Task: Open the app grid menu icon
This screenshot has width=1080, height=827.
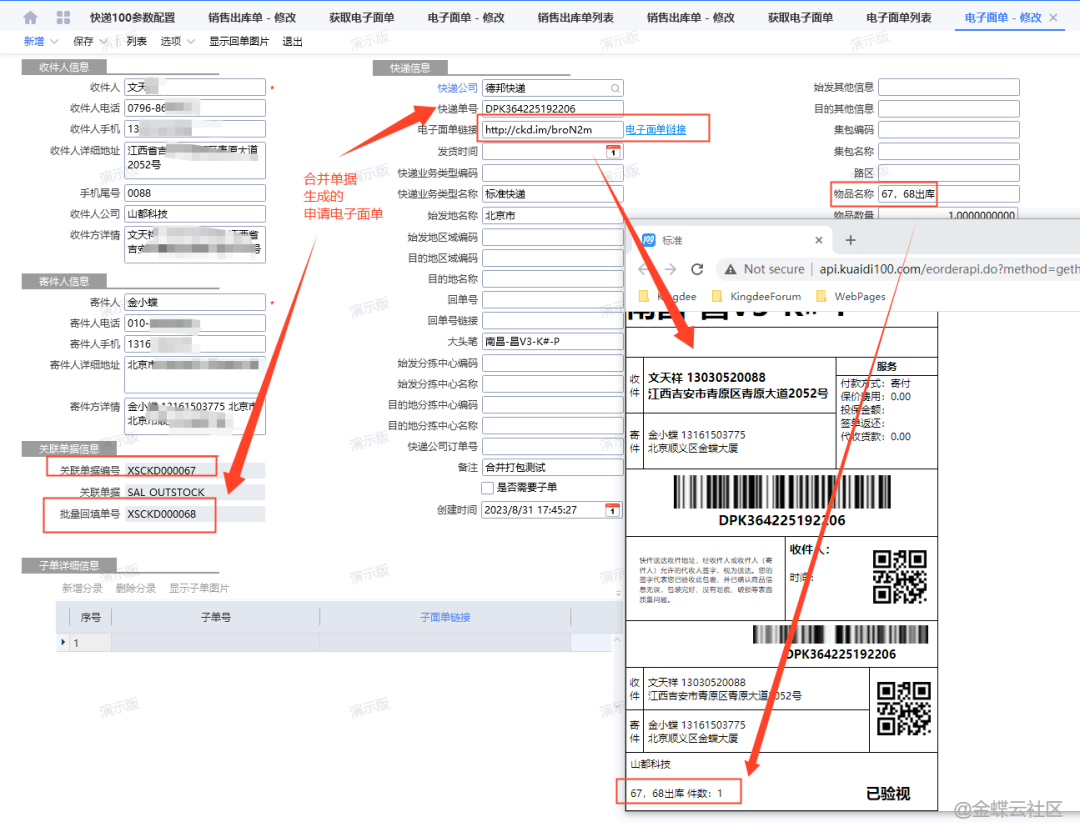Action: (63, 18)
